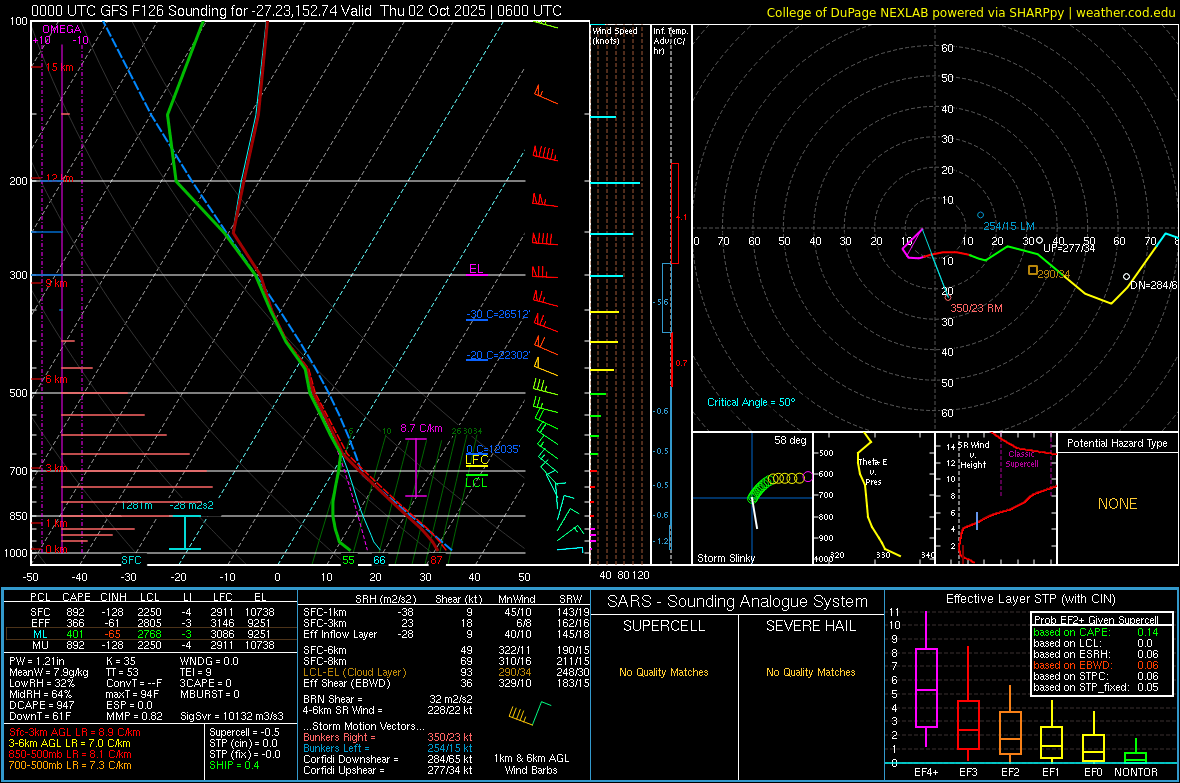The width and height of the screenshot is (1180, 783).
Task: Click the '15 km' height marker
Action: click(x=59, y=67)
